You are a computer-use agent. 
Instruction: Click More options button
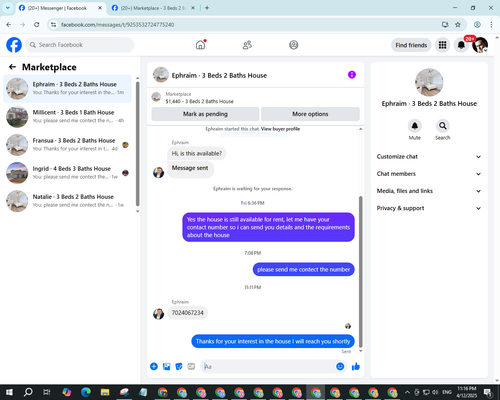click(310, 114)
